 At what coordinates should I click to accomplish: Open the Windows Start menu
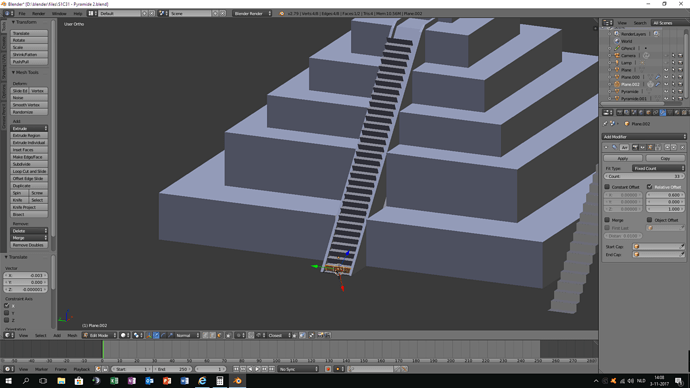[x=8, y=381]
